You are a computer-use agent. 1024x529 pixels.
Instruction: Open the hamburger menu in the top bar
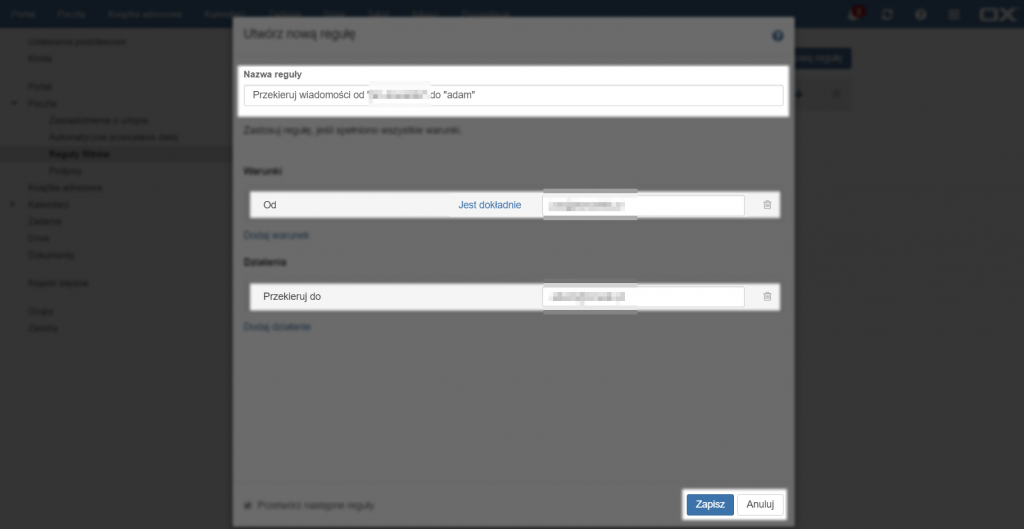coord(954,15)
